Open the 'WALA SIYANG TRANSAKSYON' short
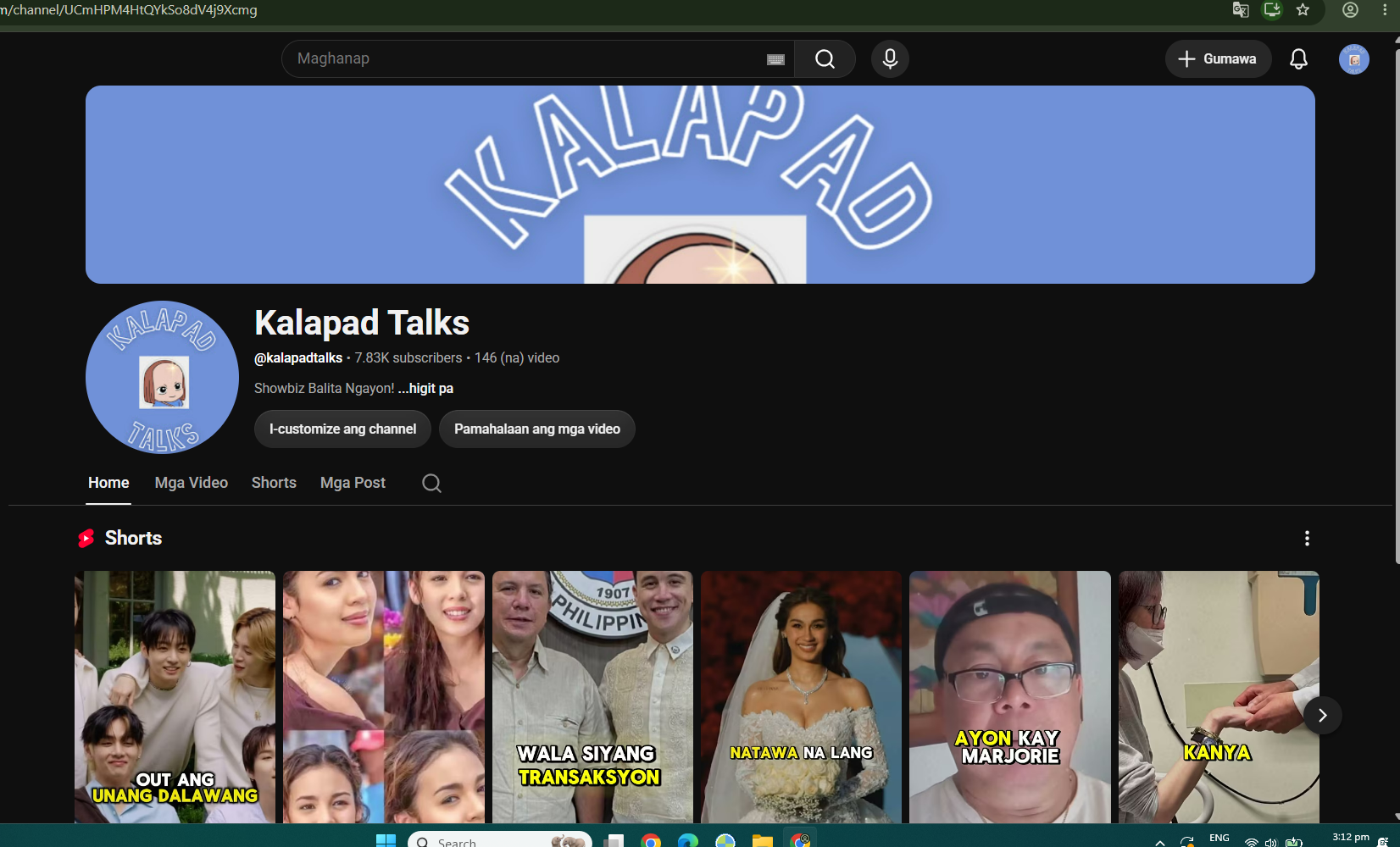Viewport: 1400px width, 847px height. 592,697
